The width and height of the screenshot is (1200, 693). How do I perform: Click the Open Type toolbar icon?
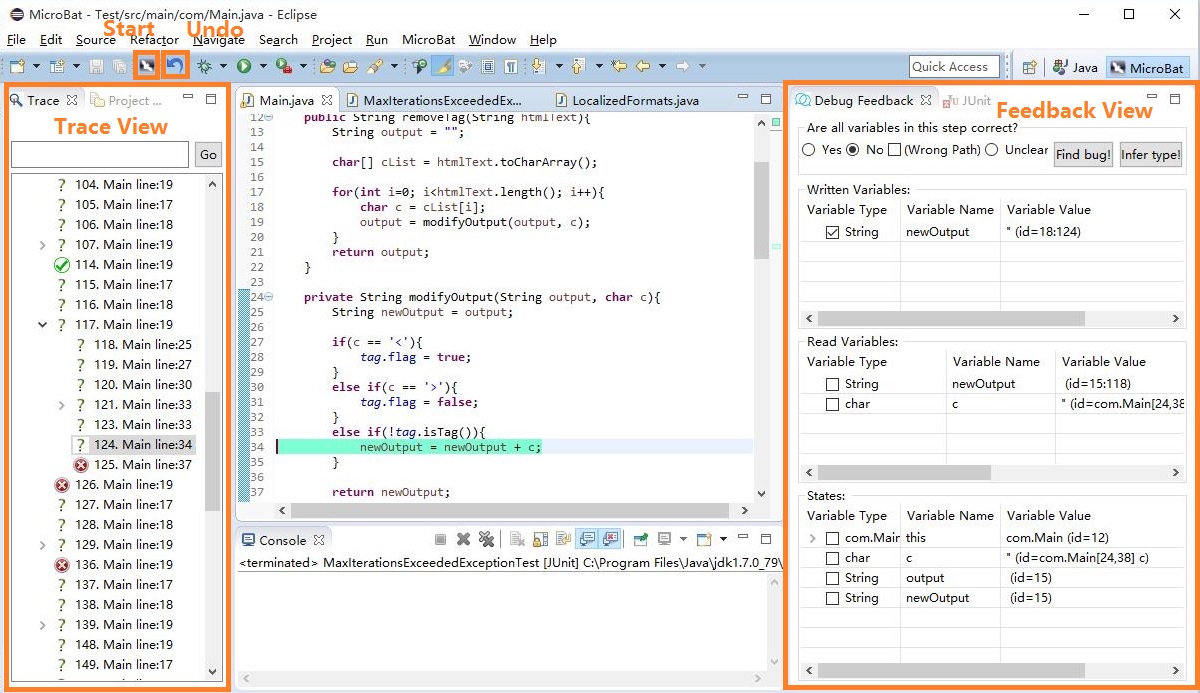(x=327, y=66)
